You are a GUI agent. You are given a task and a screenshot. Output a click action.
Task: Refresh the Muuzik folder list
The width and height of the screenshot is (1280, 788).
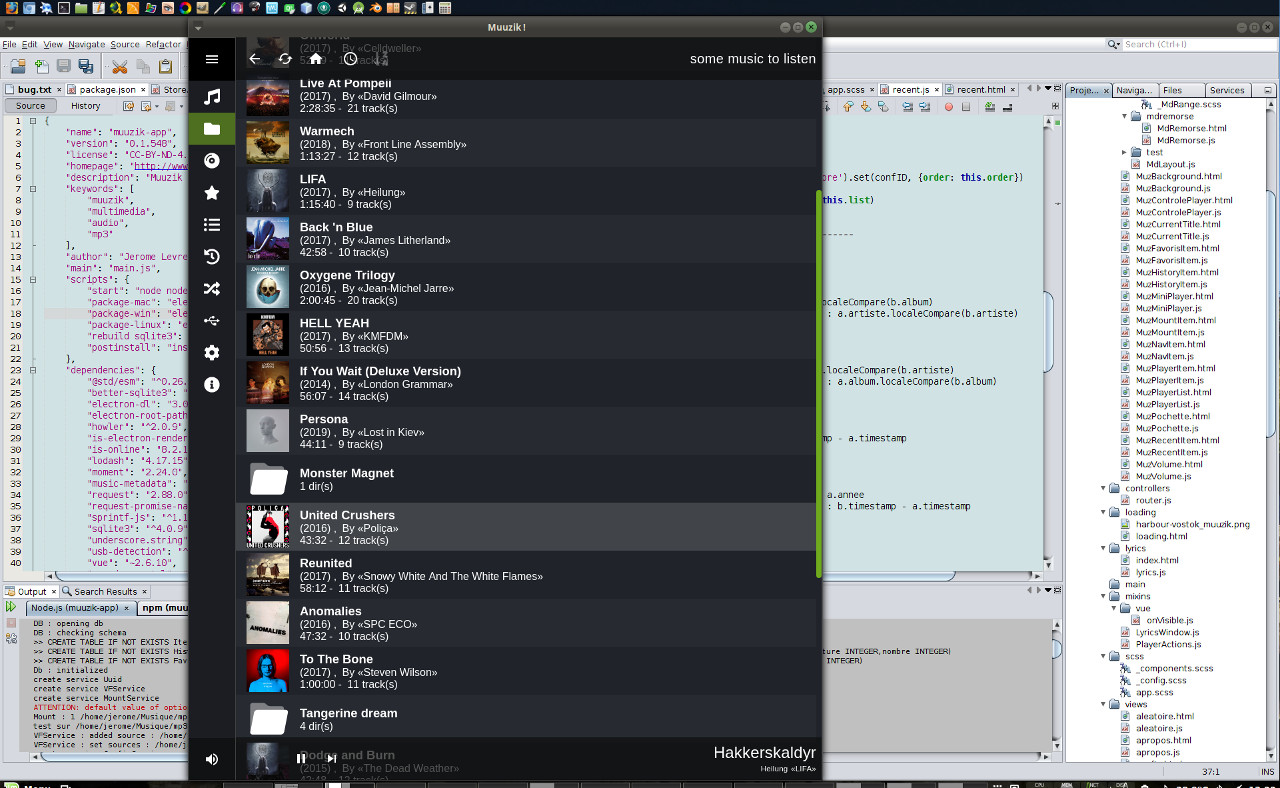click(285, 59)
